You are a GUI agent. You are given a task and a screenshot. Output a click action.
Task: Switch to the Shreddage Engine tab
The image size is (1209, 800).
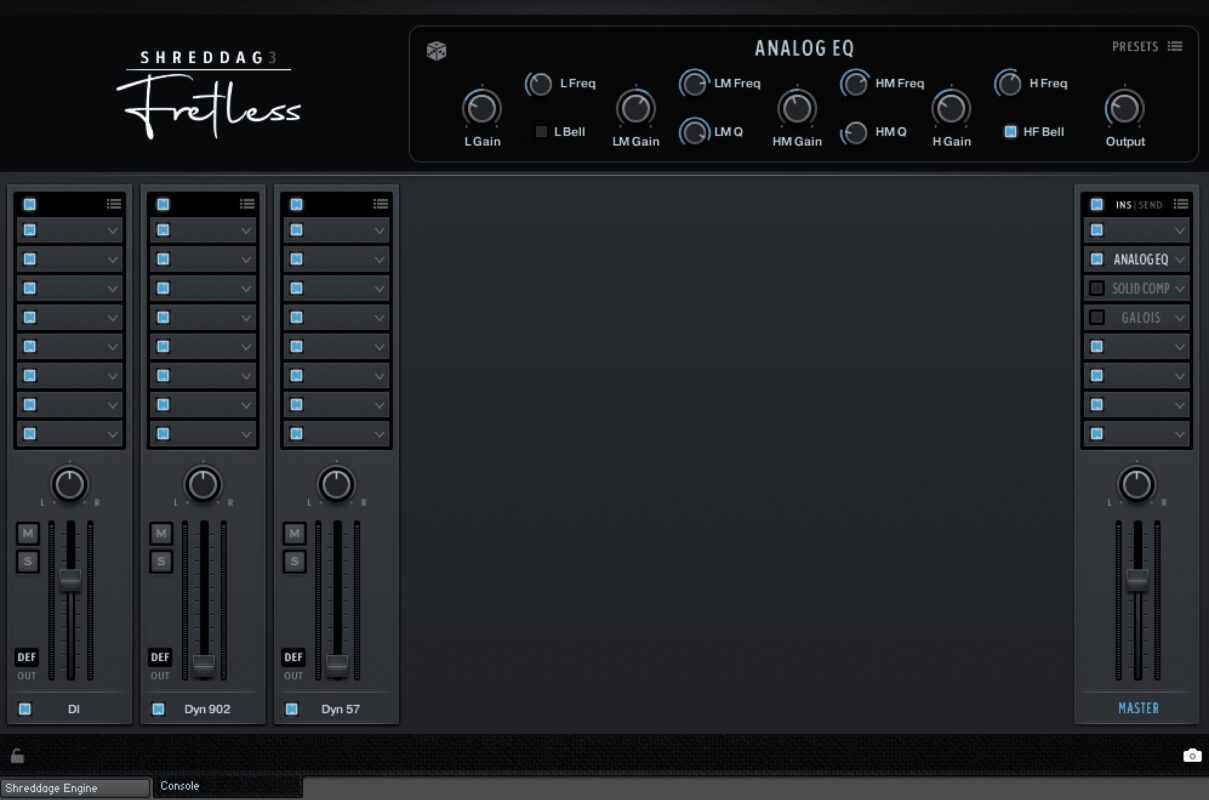click(75, 788)
